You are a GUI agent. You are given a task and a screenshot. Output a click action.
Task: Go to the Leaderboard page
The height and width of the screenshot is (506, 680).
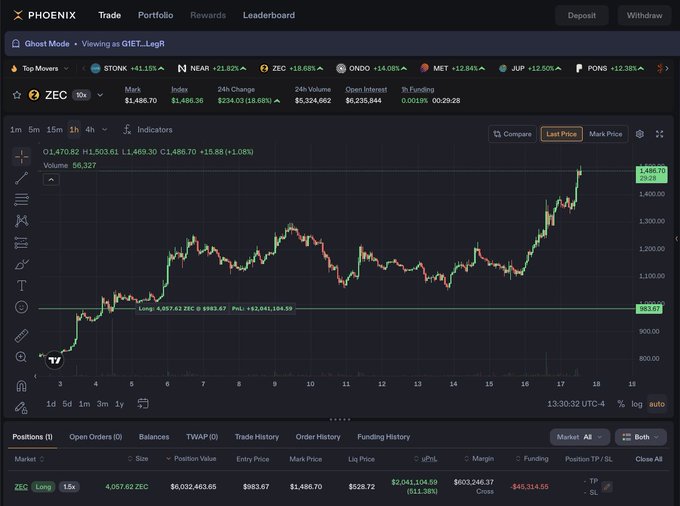(269, 15)
